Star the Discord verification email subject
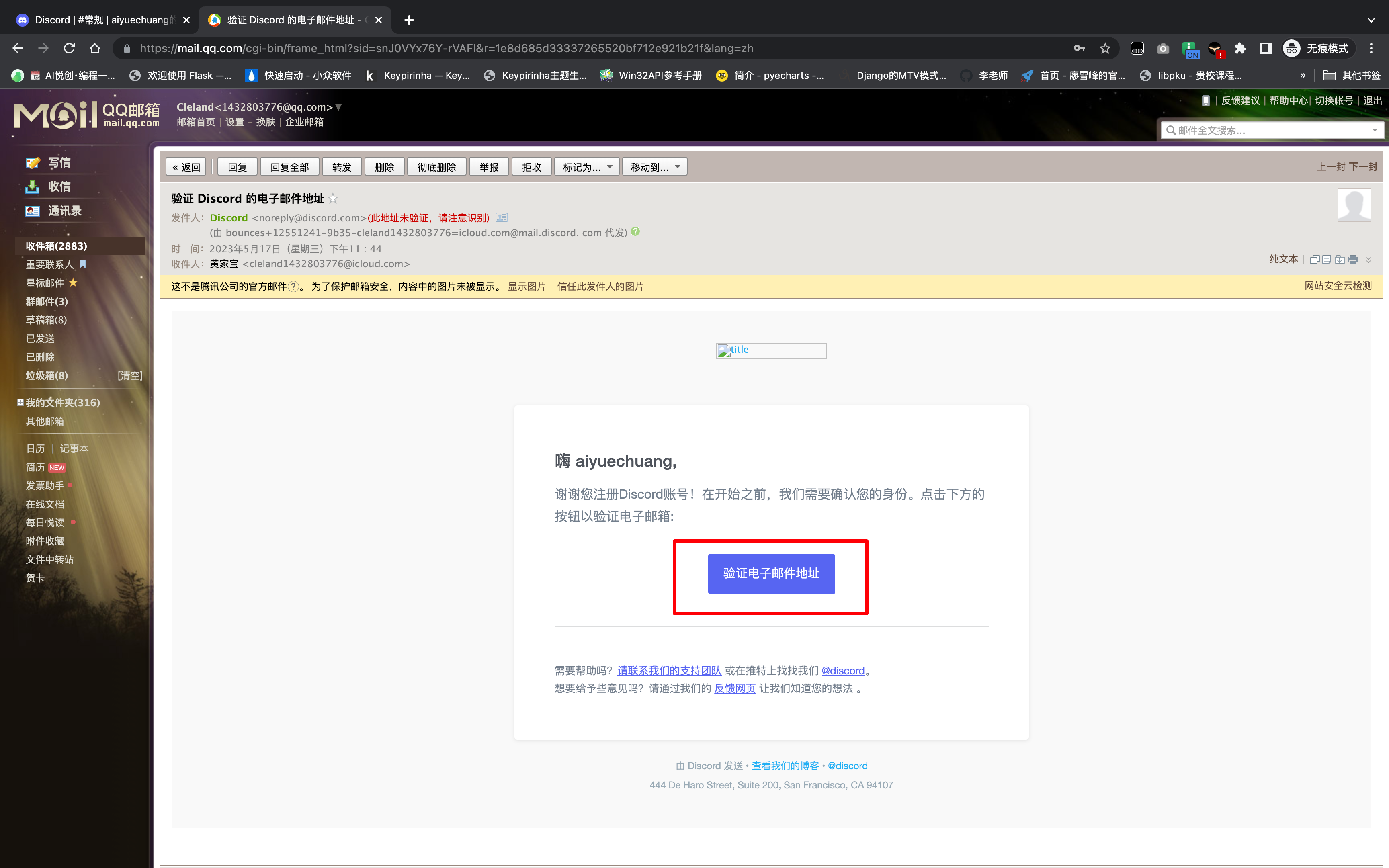Image resolution: width=1389 pixels, height=868 pixels. (x=333, y=199)
